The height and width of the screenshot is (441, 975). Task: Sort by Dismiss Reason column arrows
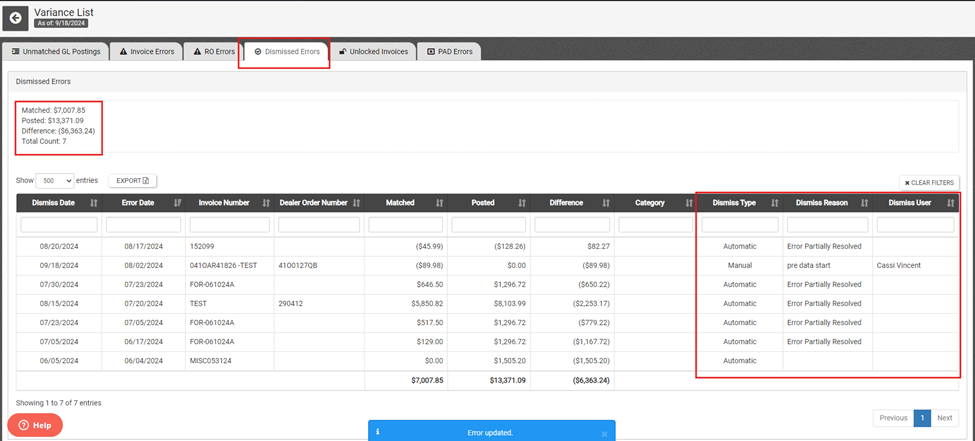pos(864,203)
